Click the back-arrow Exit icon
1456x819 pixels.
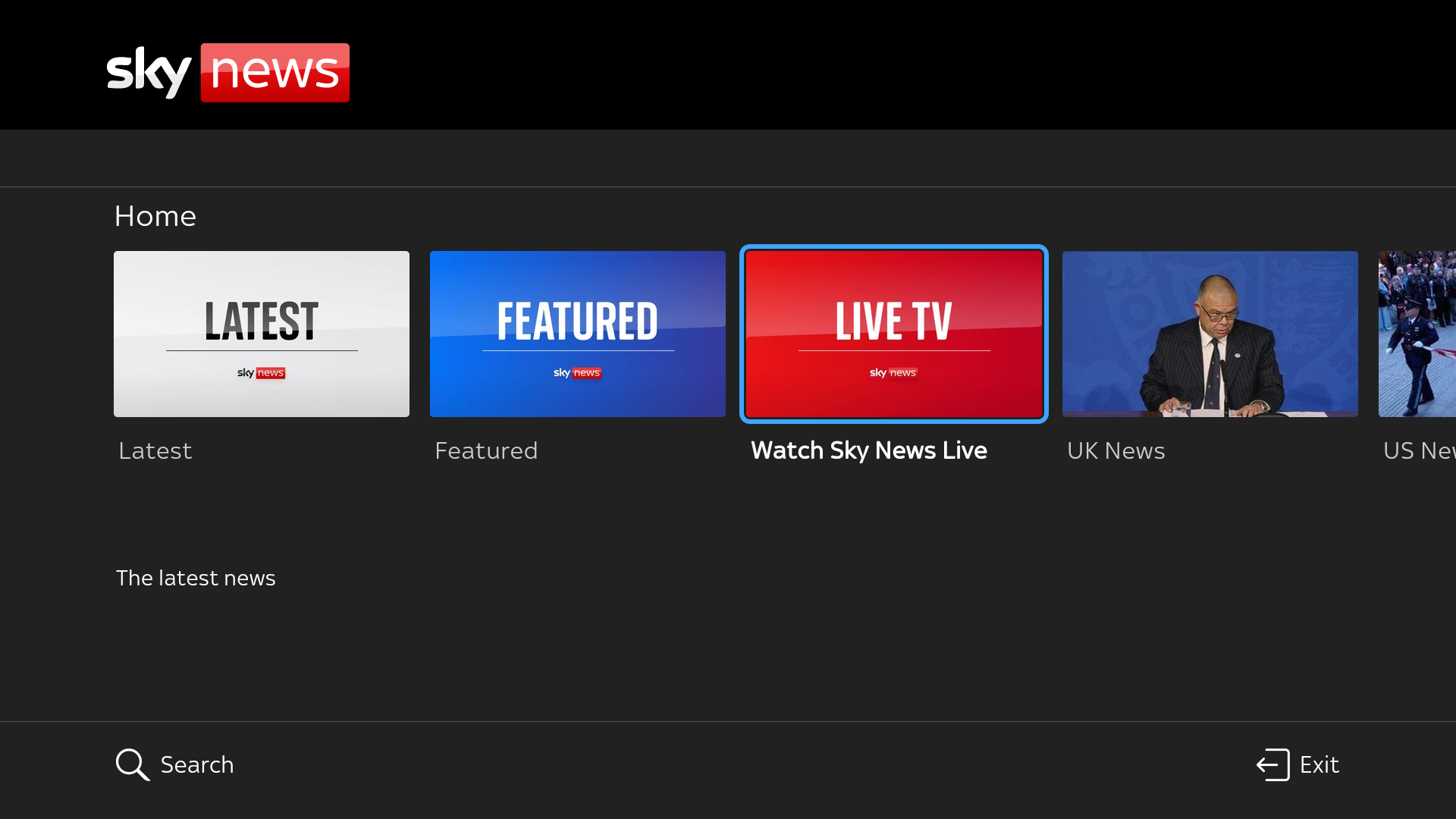(x=1272, y=764)
